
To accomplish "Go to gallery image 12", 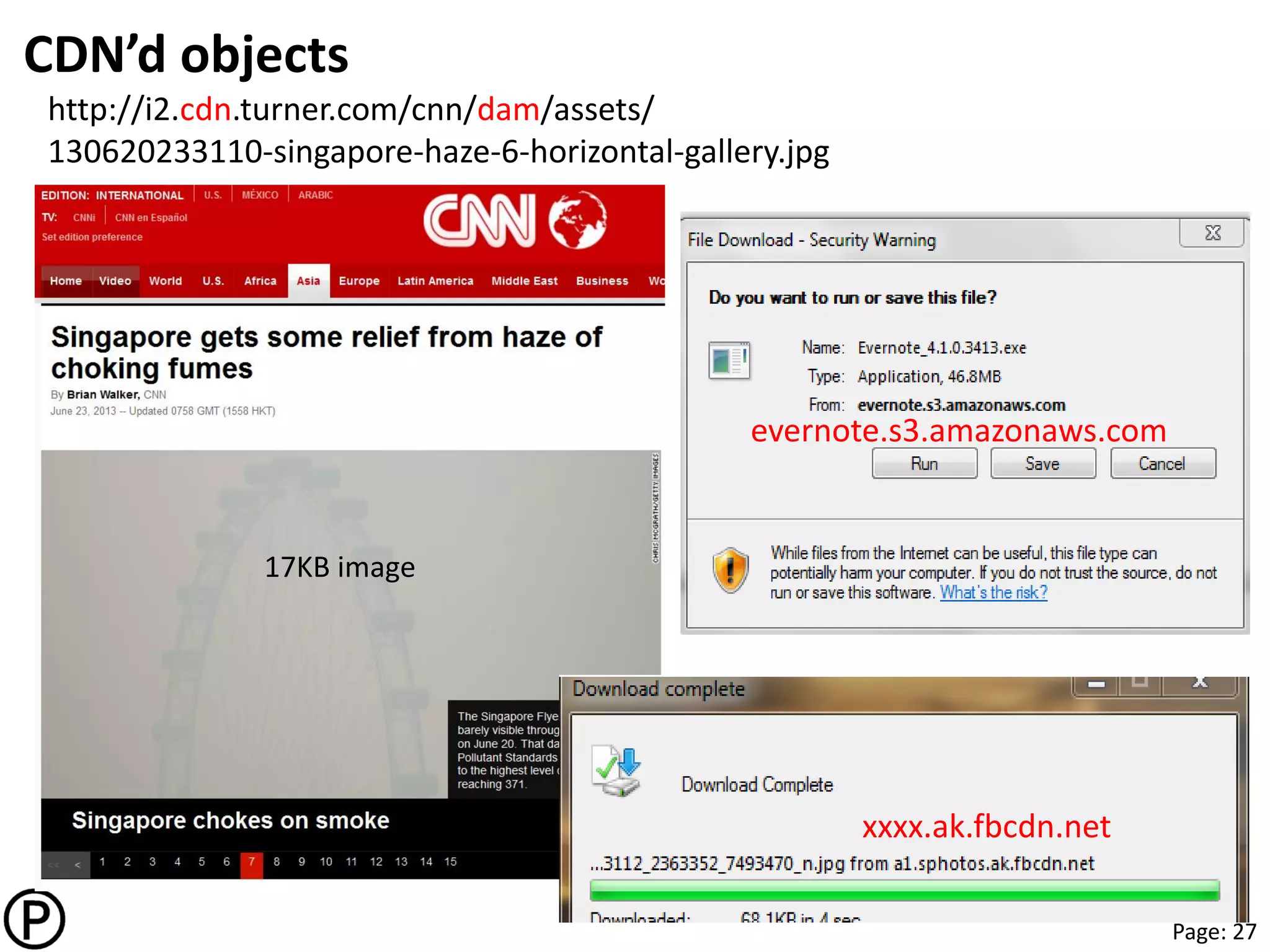I will [376, 862].
